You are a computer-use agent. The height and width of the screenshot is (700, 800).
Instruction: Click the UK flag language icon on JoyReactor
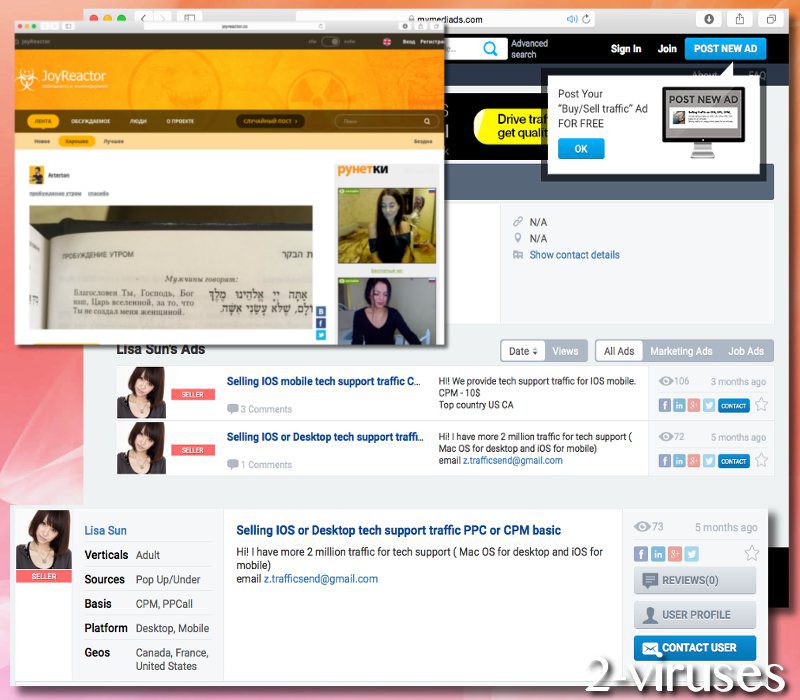click(x=387, y=41)
